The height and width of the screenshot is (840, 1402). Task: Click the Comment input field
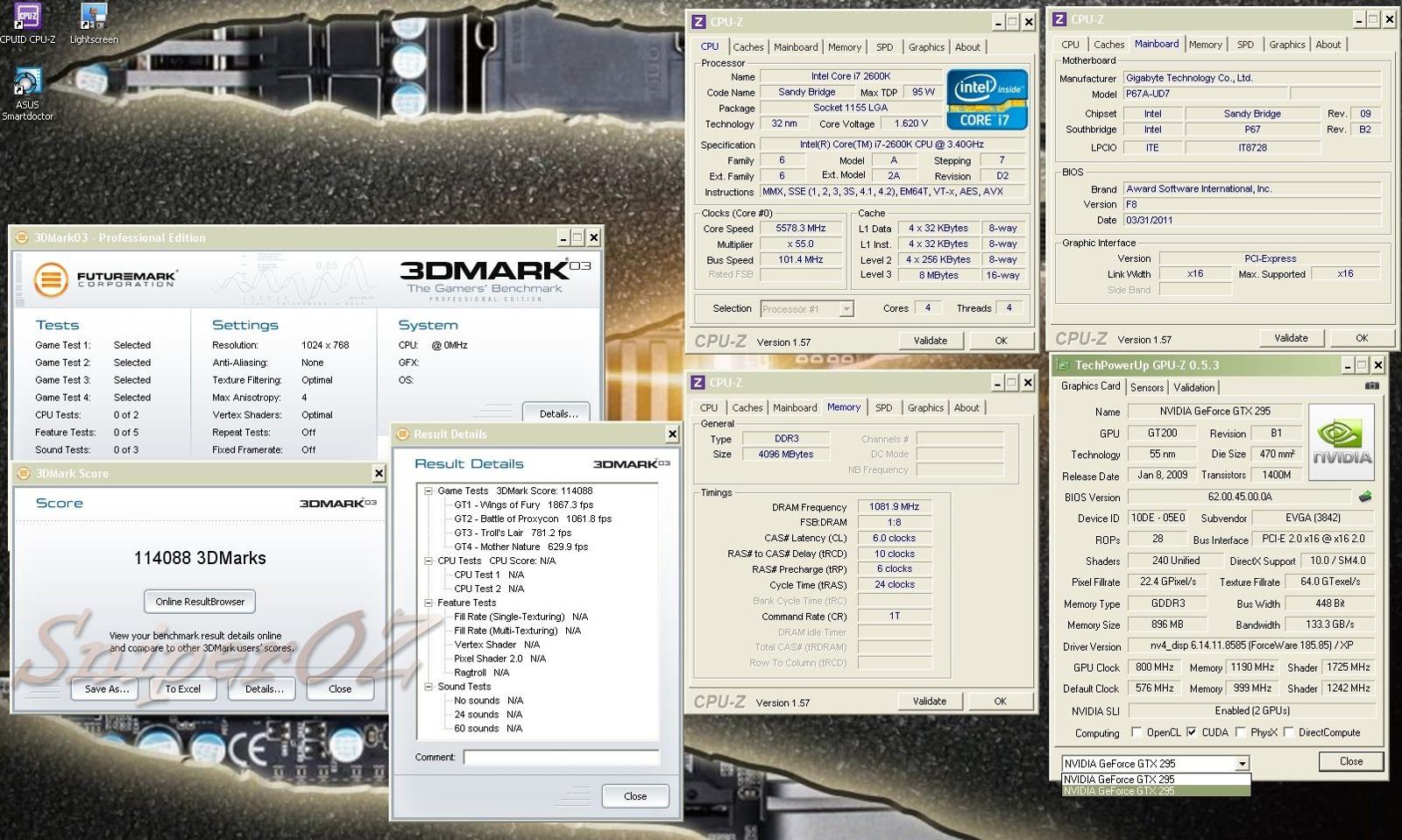(x=562, y=758)
